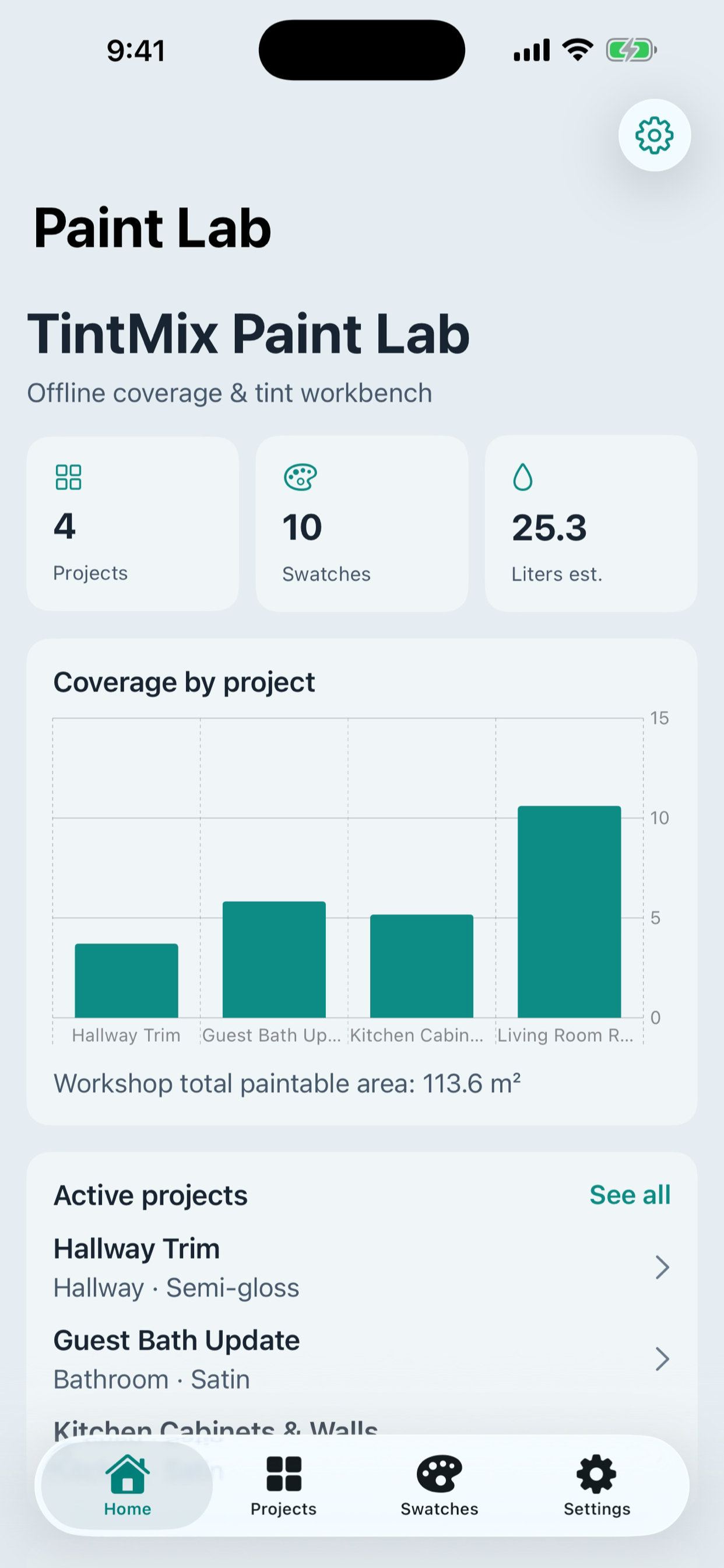Viewport: 724px width, 1568px height.
Task: Tap the battery indicator in status bar
Action: tap(631, 50)
